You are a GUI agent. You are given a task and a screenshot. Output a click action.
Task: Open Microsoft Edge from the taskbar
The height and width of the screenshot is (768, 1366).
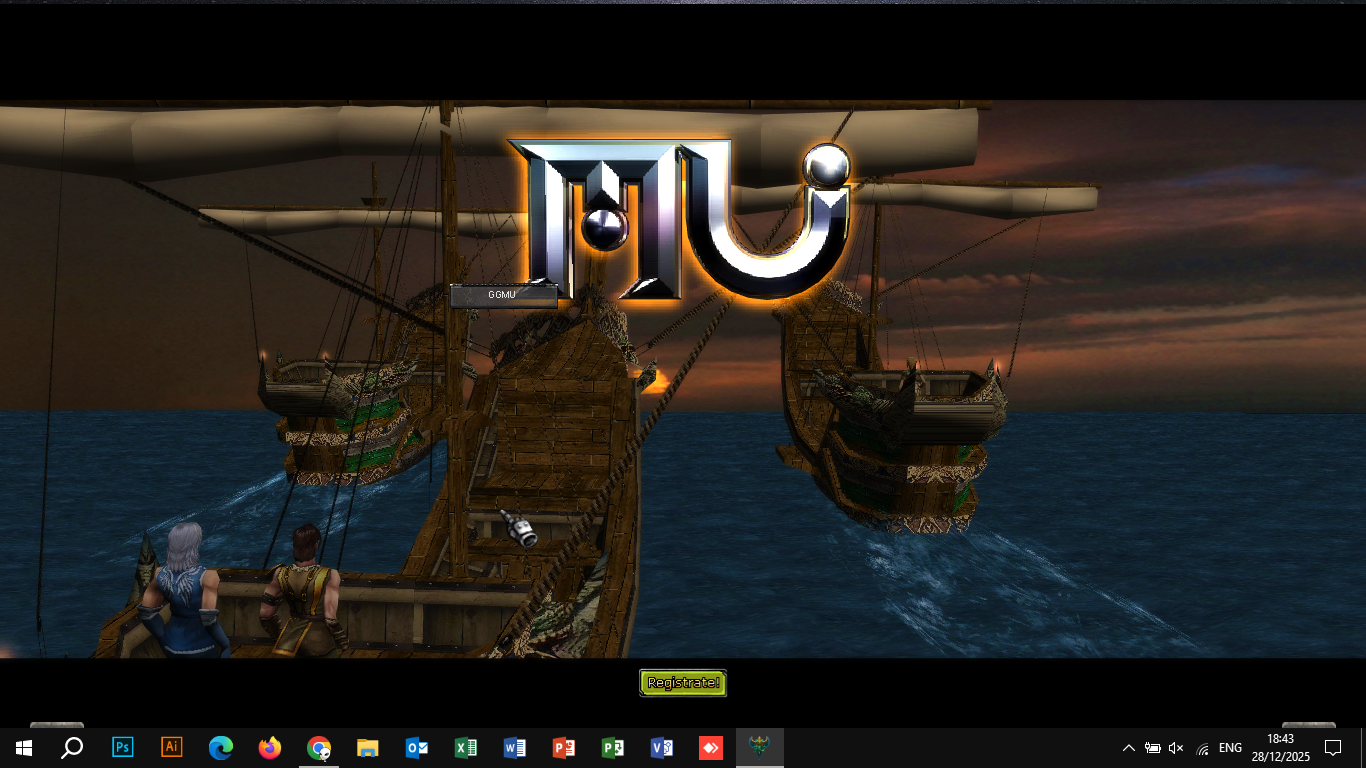tap(221, 748)
